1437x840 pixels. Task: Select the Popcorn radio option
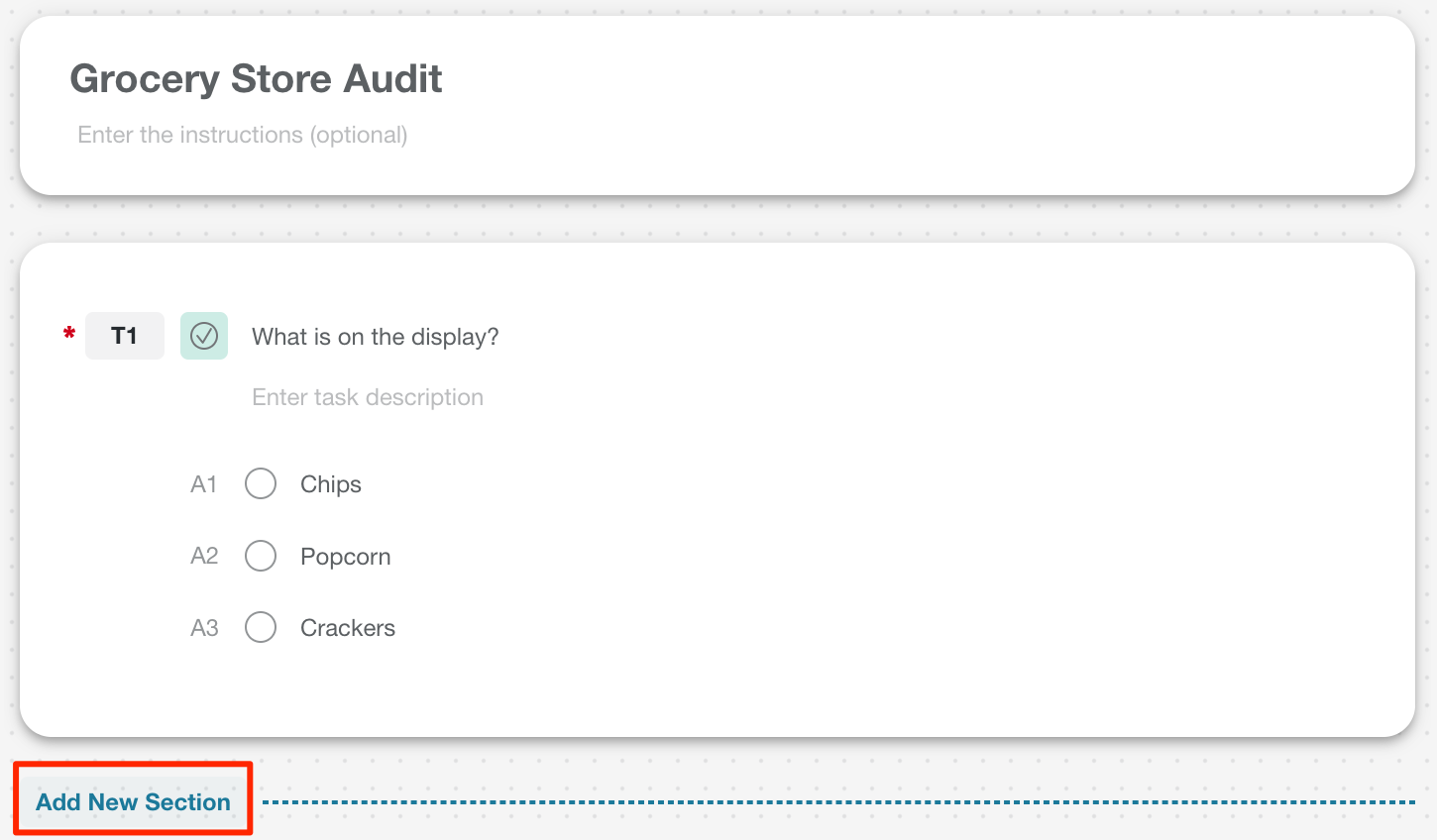(x=261, y=556)
